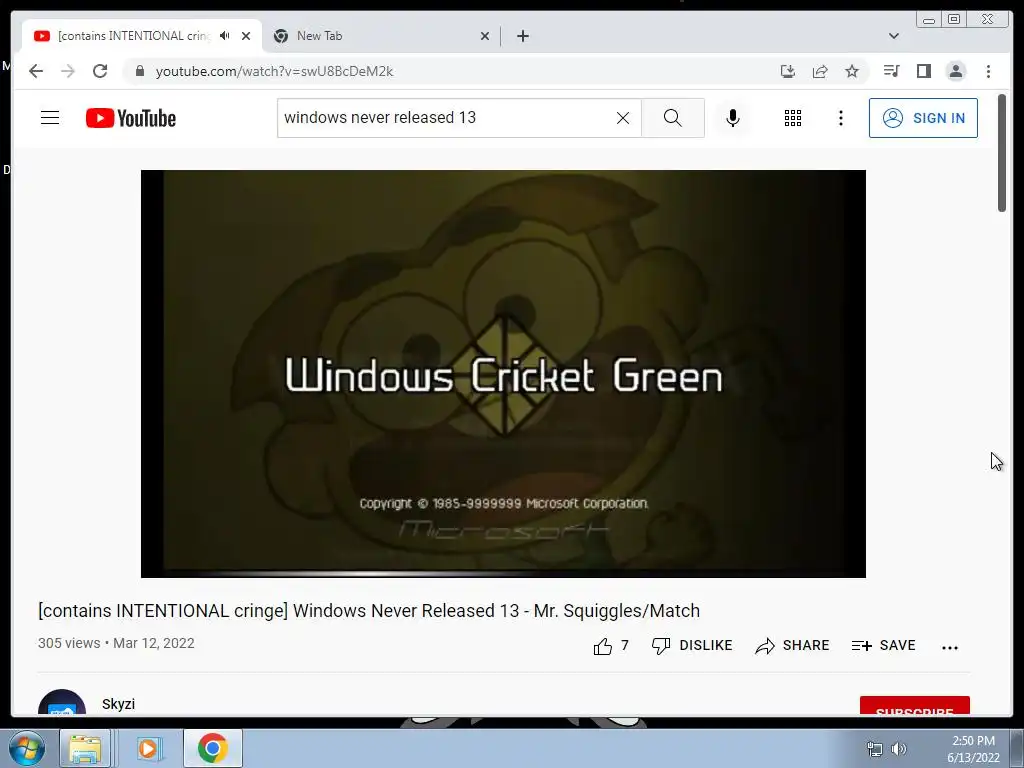Expand the tab search chevron
Viewport: 1024px width, 768px height.
[x=894, y=36]
